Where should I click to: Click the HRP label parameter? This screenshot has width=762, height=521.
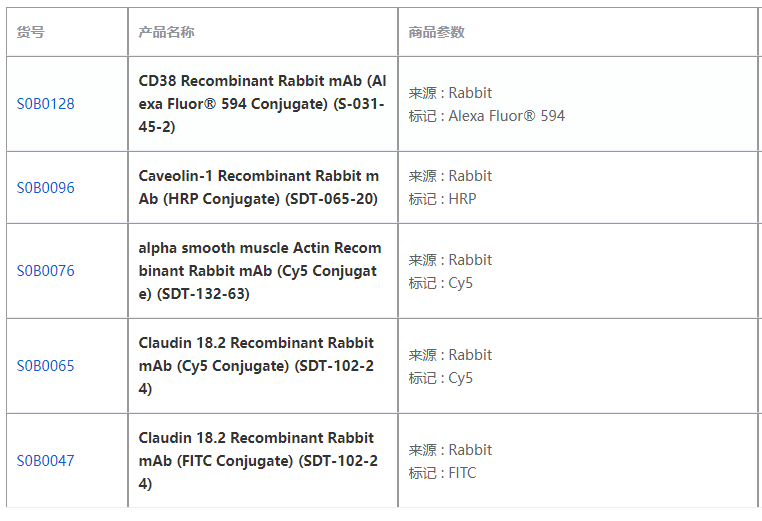[462, 199]
